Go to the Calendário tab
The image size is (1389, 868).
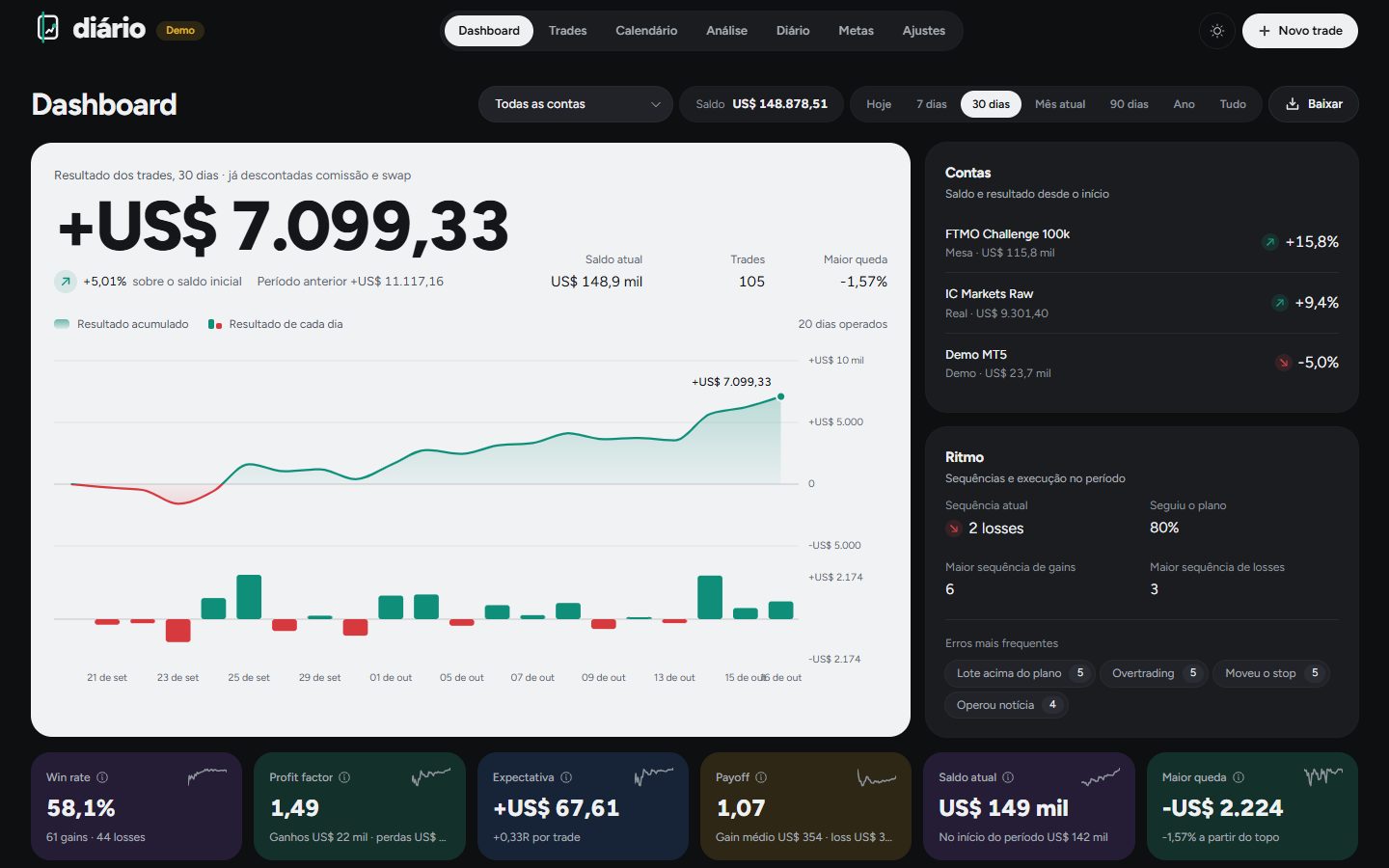coord(646,31)
